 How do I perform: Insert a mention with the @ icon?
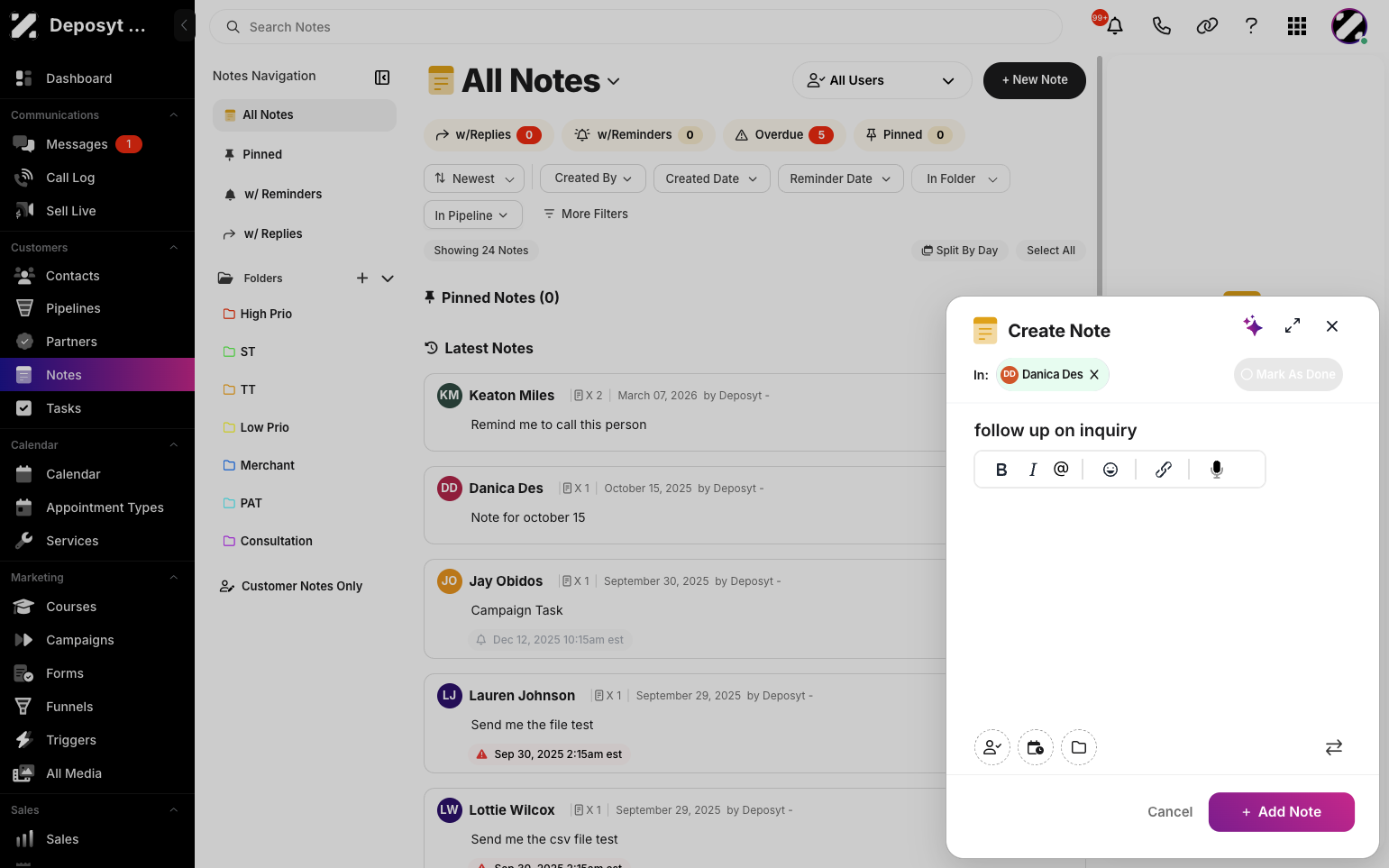tap(1061, 469)
